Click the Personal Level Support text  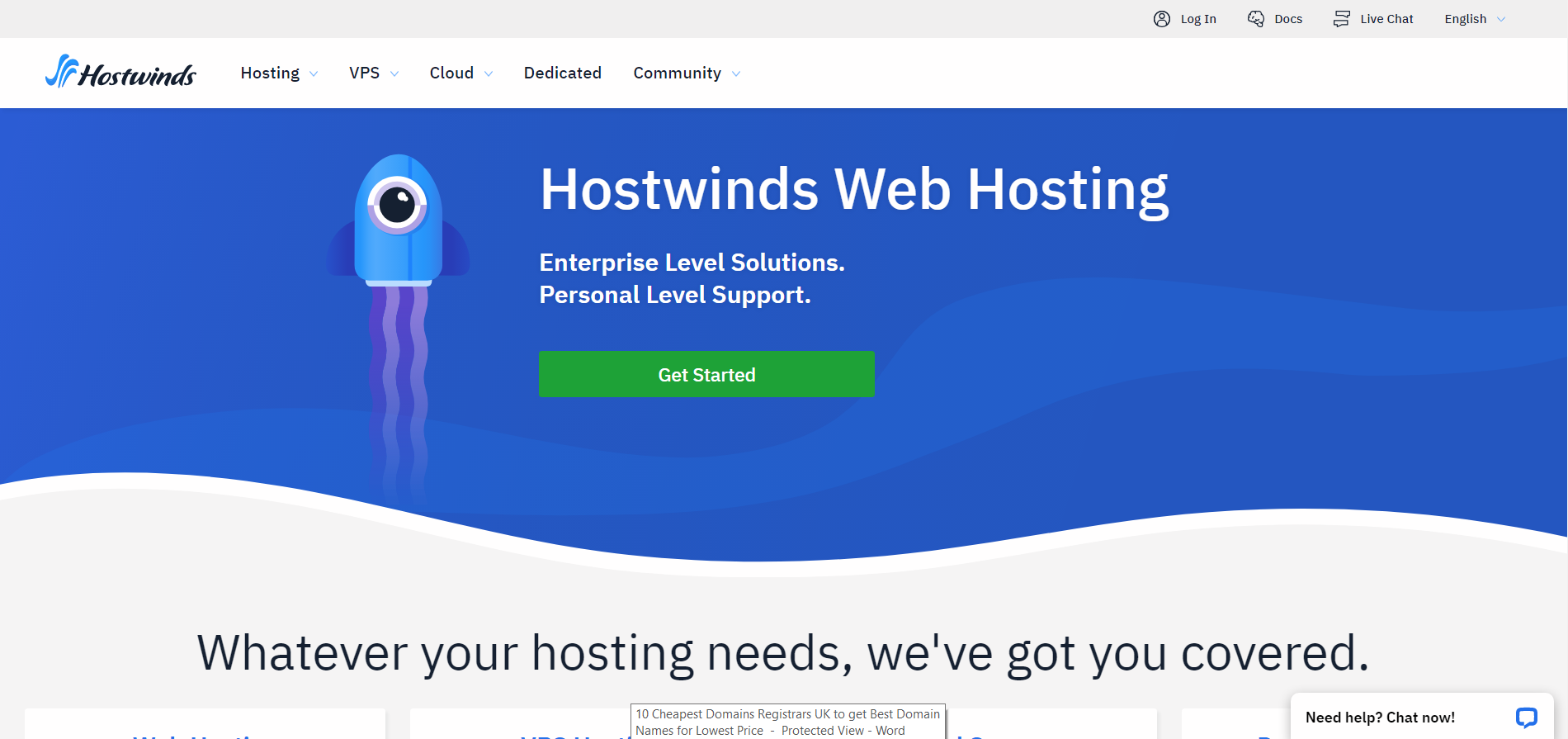pyautogui.click(x=675, y=295)
